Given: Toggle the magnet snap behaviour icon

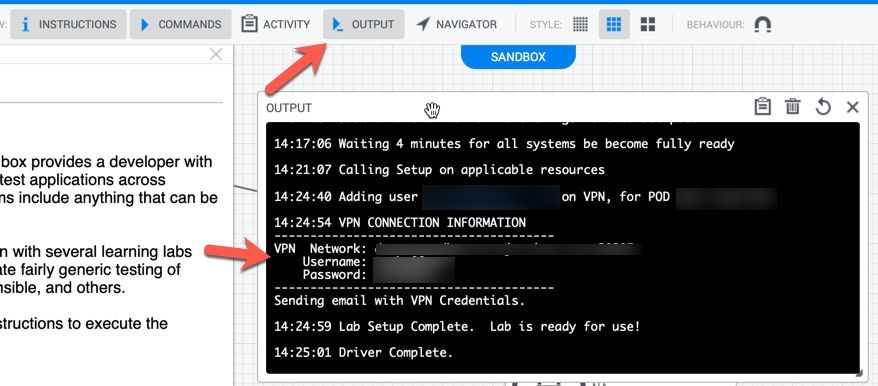Looking at the screenshot, I should pyautogui.click(x=763, y=25).
